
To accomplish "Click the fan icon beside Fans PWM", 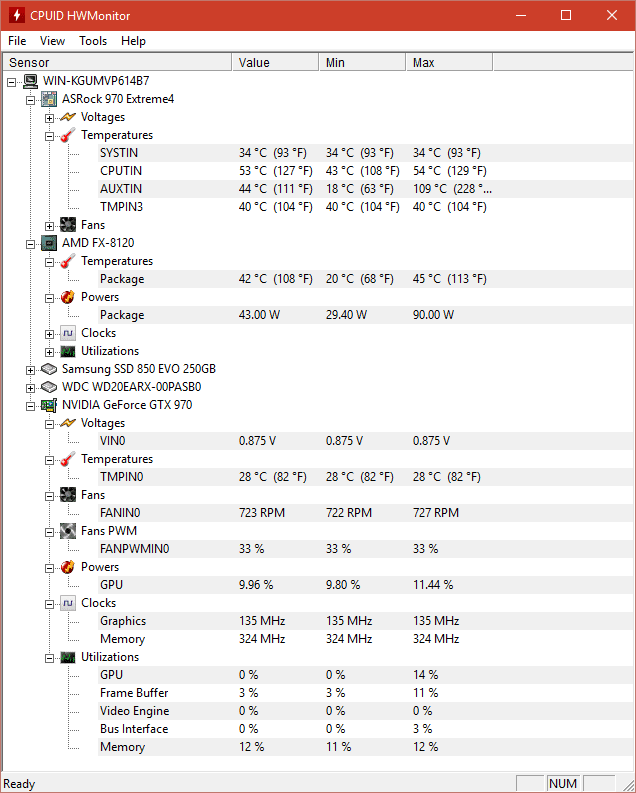I will (x=68, y=531).
